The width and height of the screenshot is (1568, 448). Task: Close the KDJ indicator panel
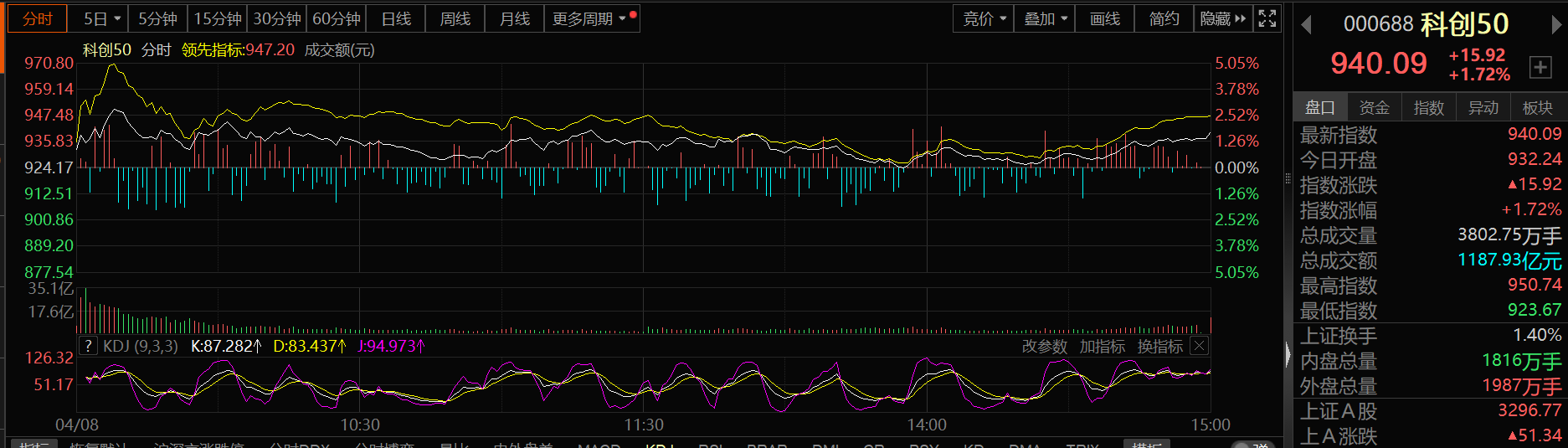click(1200, 346)
